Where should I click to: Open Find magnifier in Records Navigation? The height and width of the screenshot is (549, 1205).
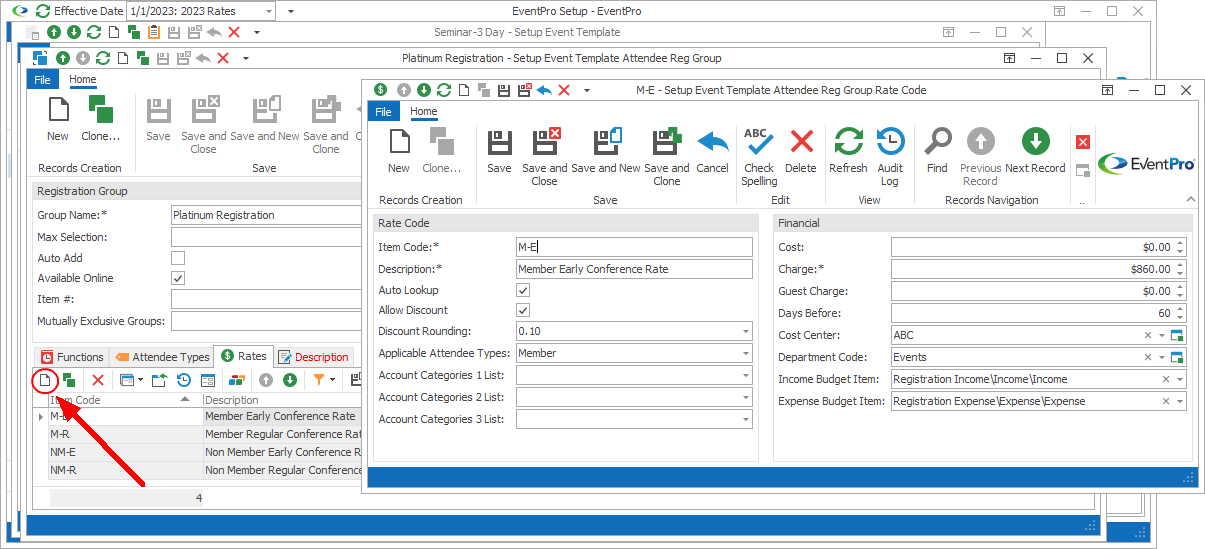[x=937, y=150]
